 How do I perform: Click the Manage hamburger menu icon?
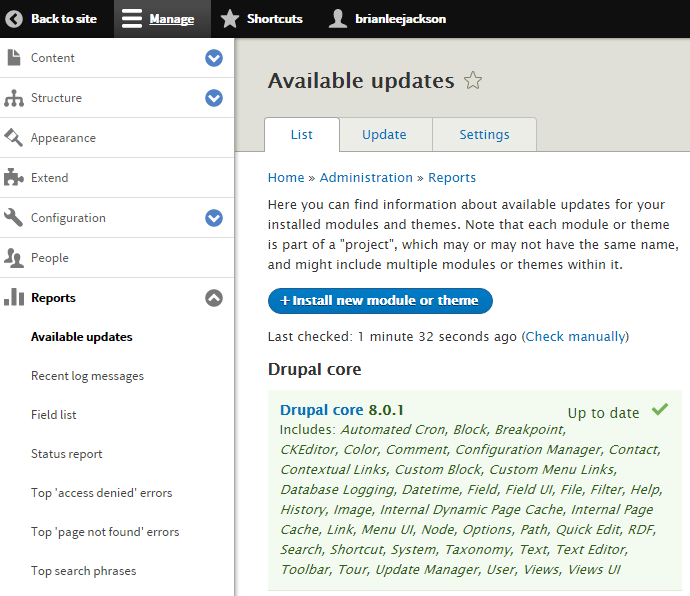point(132,19)
